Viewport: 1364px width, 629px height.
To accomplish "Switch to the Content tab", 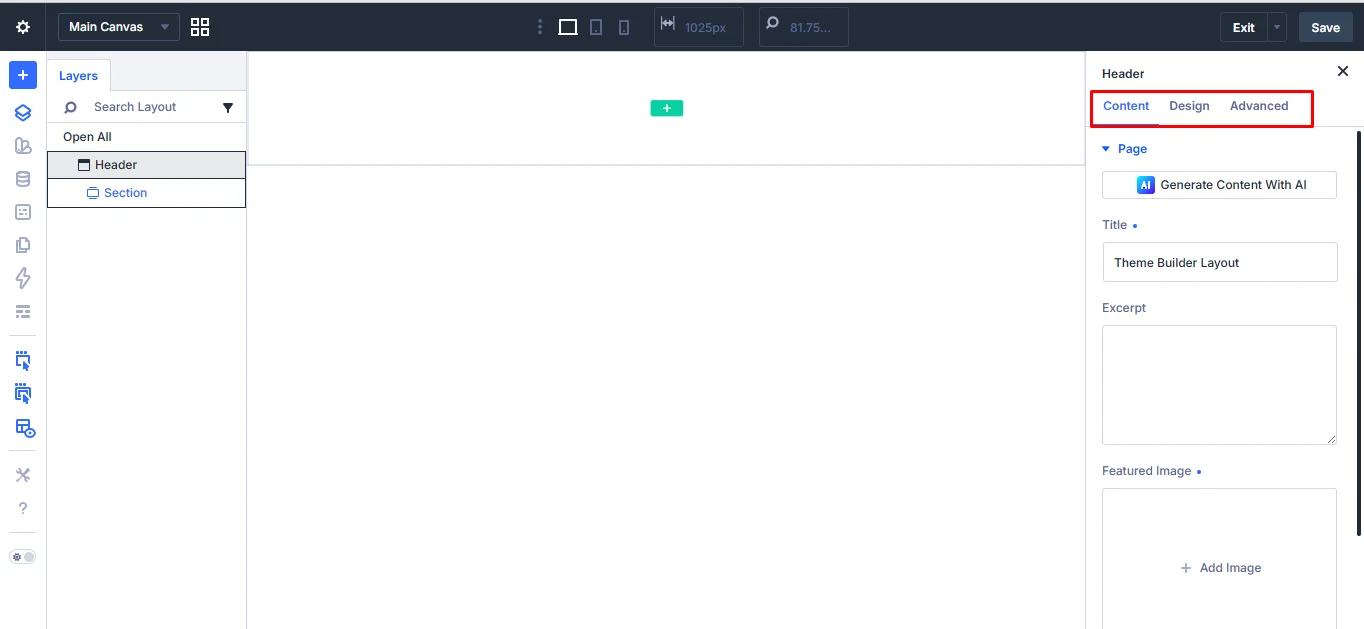I will 1126,106.
